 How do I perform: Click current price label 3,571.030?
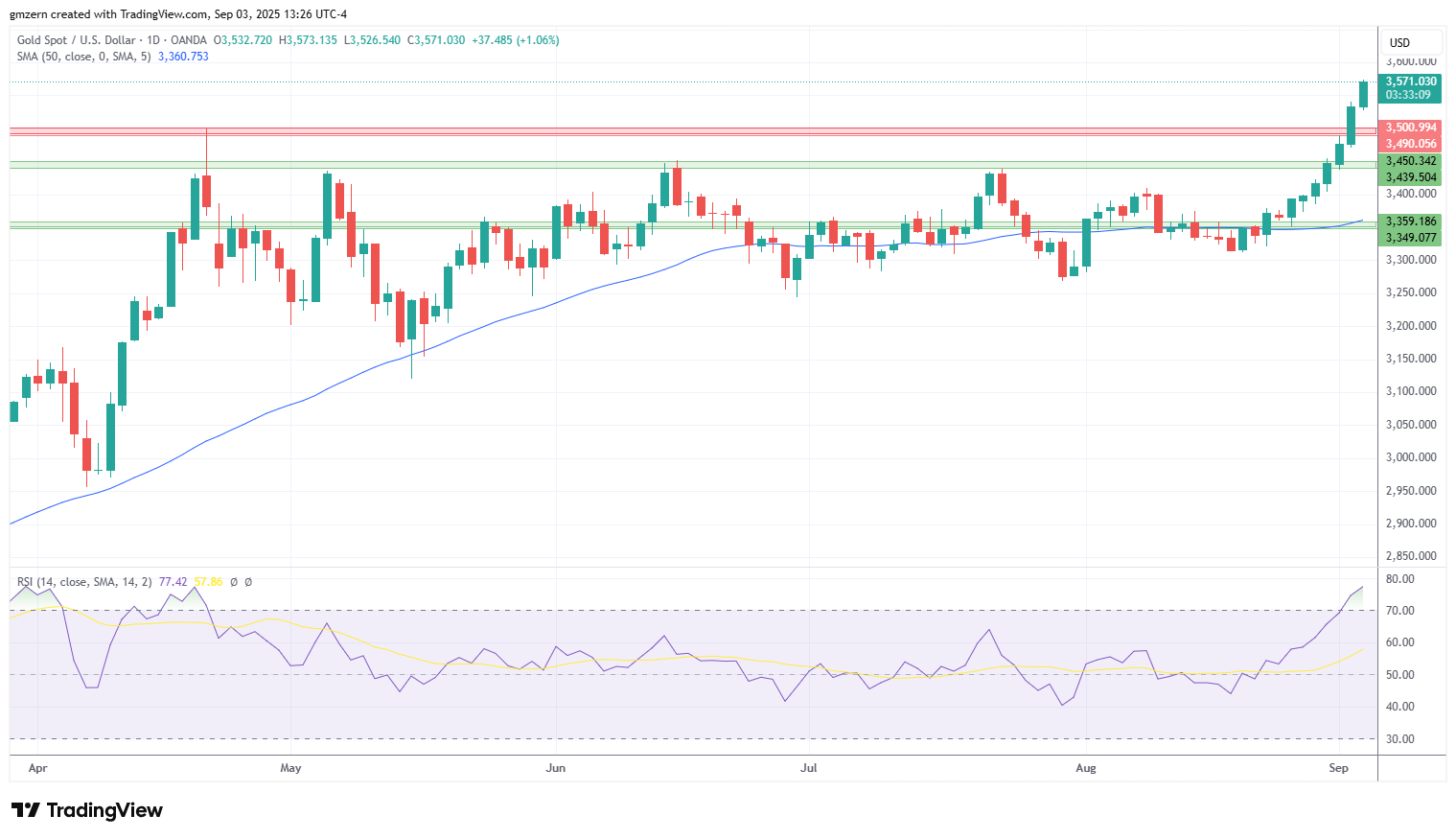(x=1411, y=82)
